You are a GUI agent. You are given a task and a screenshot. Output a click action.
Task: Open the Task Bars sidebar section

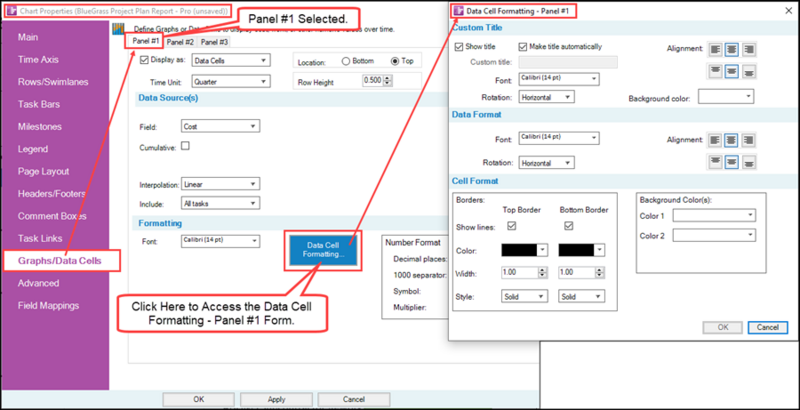click(x=39, y=104)
